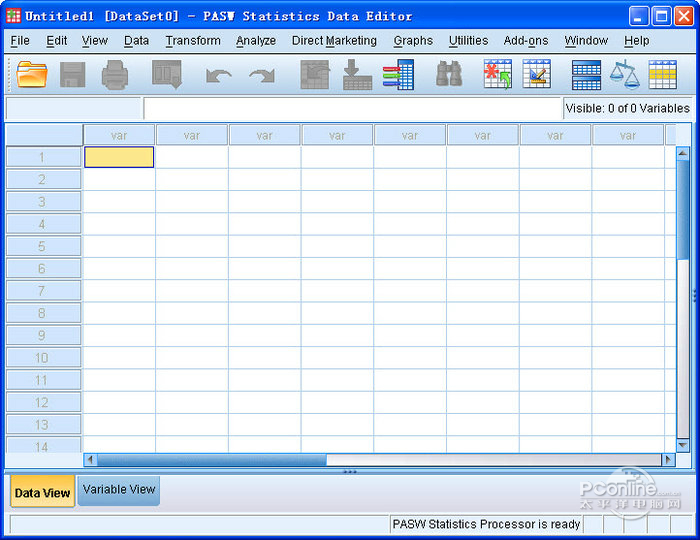Click the Insert Cases icon with red X
Screen dimensions: 700x540
pos(497,74)
